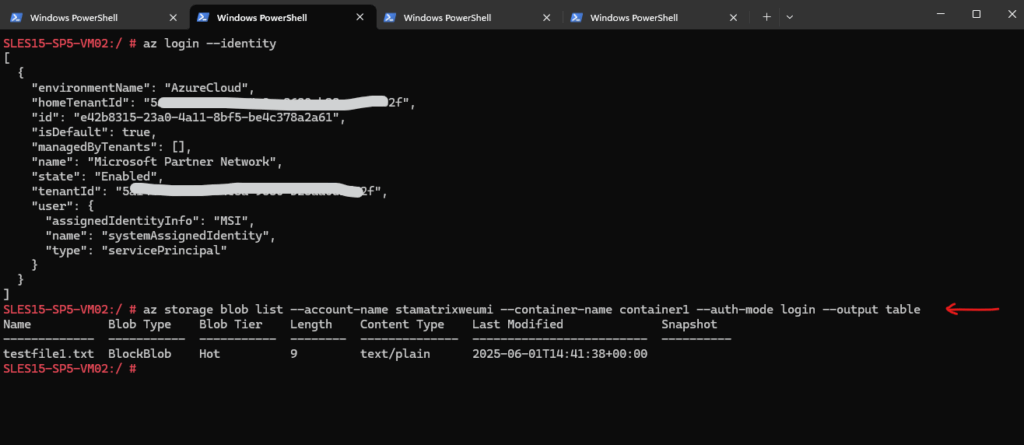Image resolution: width=1024 pixels, height=445 pixels.
Task: Switch to the third Windows PowerShell tab
Action: [468, 18]
